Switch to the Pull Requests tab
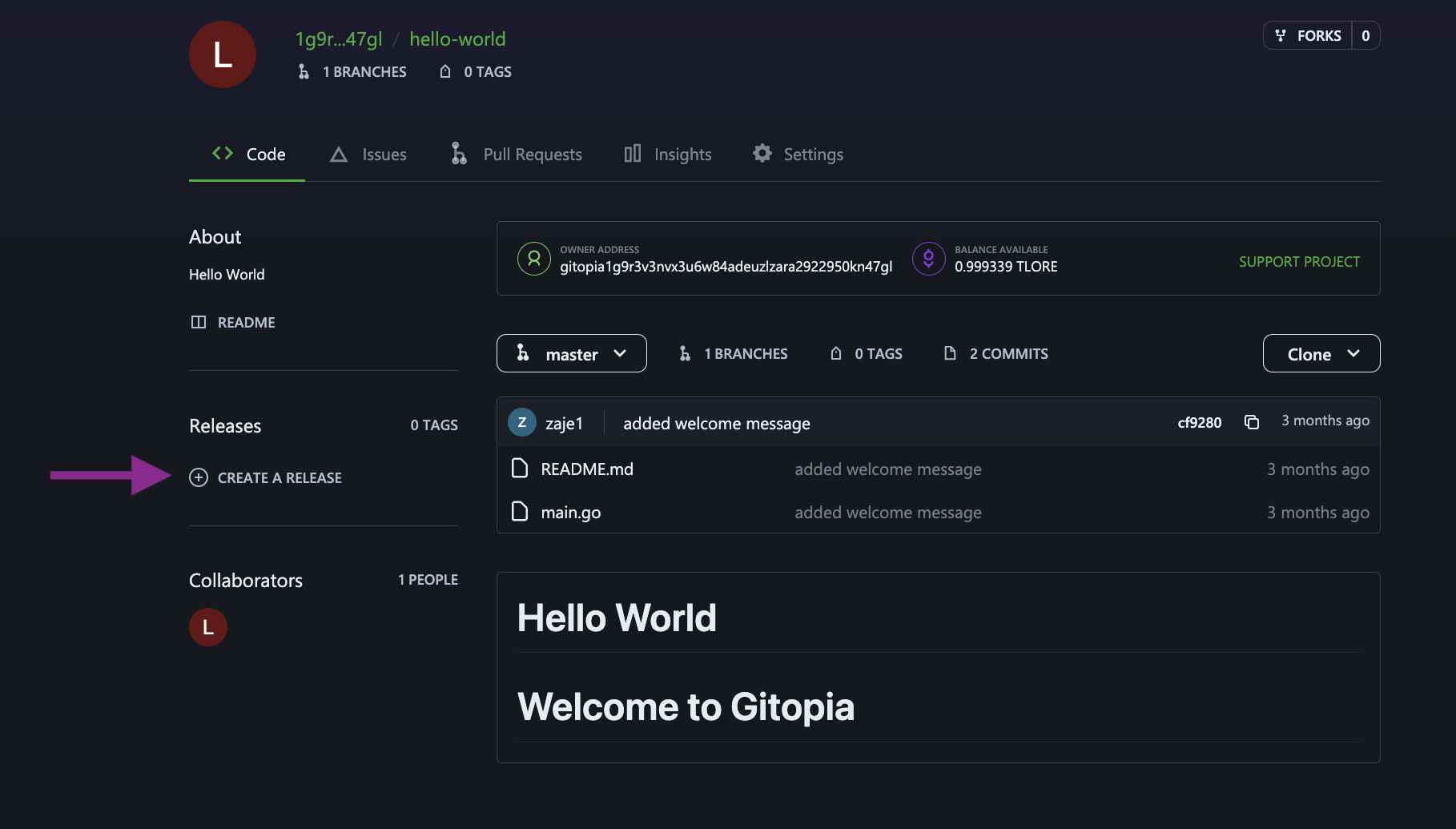 pos(517,154)
